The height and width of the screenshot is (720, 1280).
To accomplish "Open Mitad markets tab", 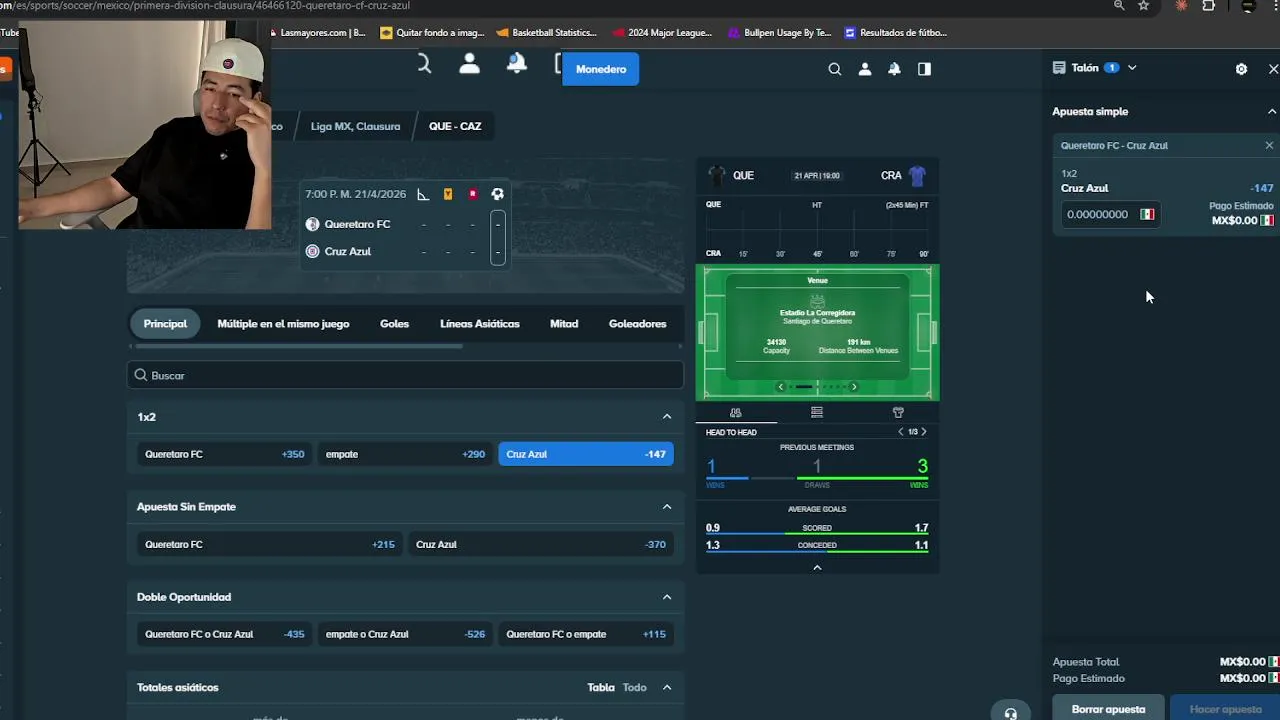I will coord(564,324).
